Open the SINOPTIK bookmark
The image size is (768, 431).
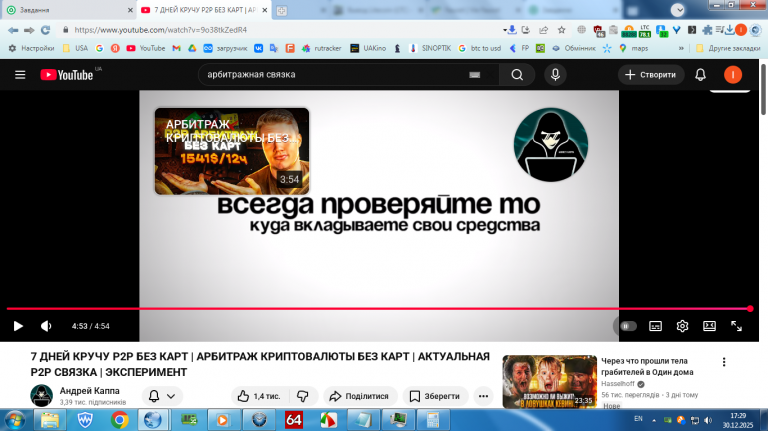(x=430, y=48)
